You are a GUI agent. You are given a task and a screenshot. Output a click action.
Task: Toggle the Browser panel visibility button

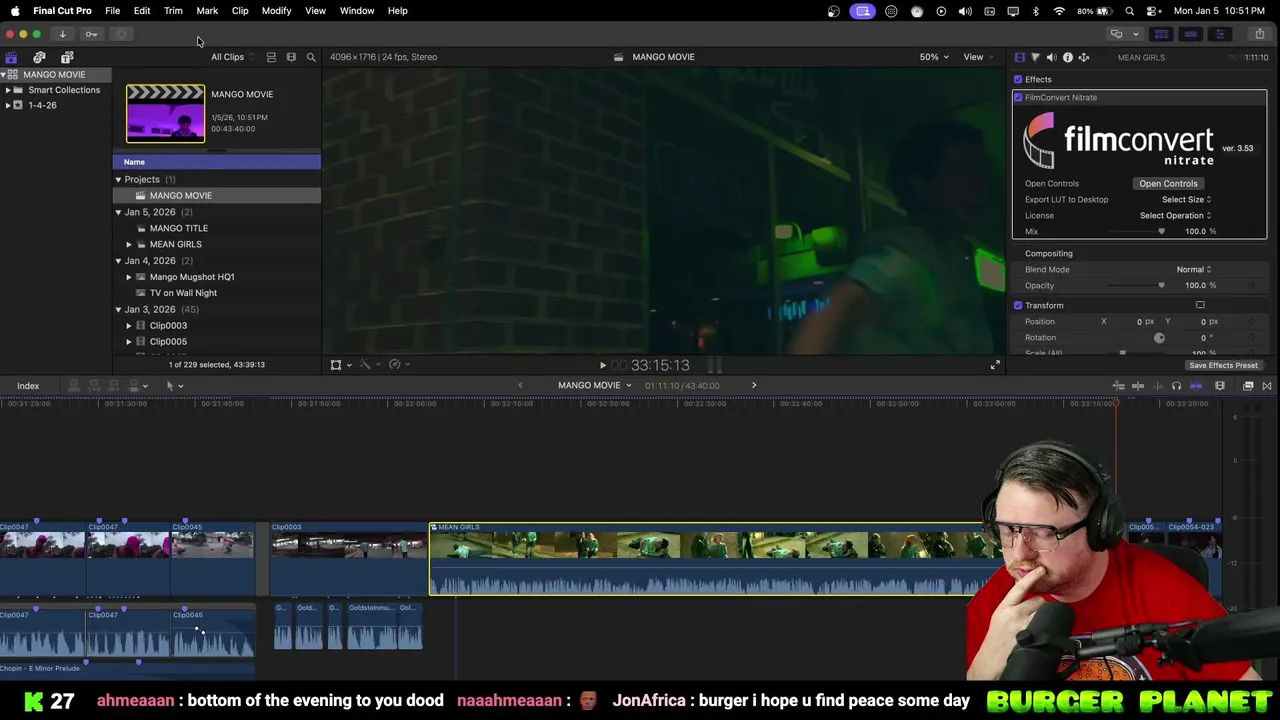tap(1161, 34)
